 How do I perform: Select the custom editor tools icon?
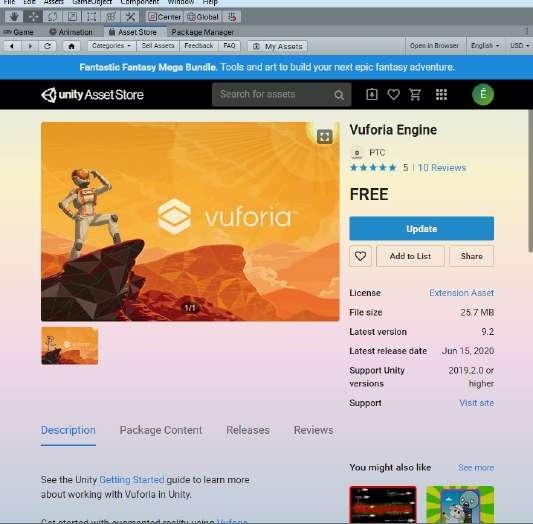130,17
